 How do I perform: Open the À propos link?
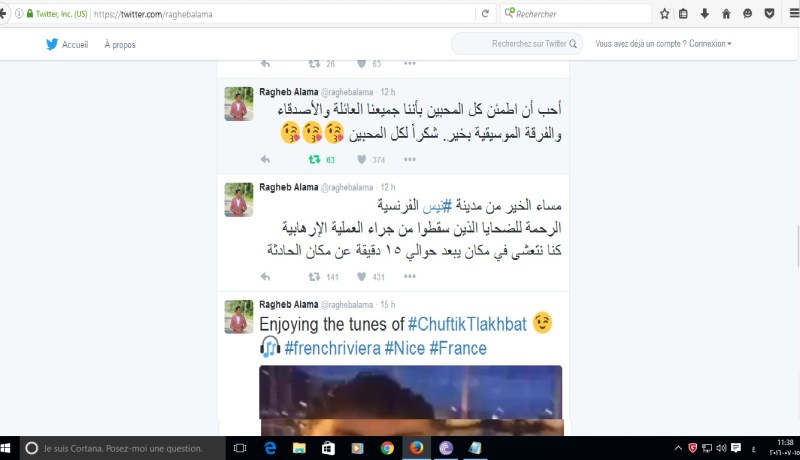coord(120,45)
